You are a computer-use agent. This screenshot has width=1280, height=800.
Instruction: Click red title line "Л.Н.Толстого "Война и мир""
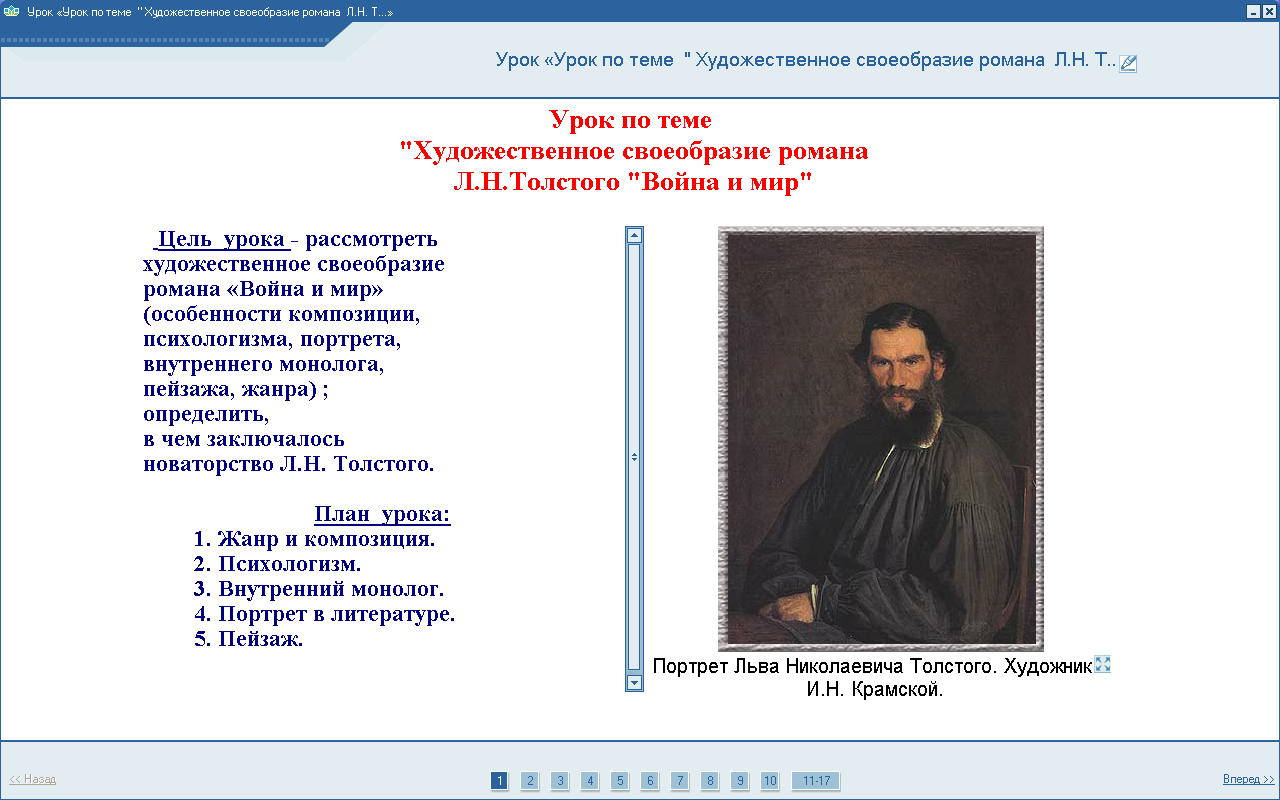pyautogui.click(x=632, y=184)
